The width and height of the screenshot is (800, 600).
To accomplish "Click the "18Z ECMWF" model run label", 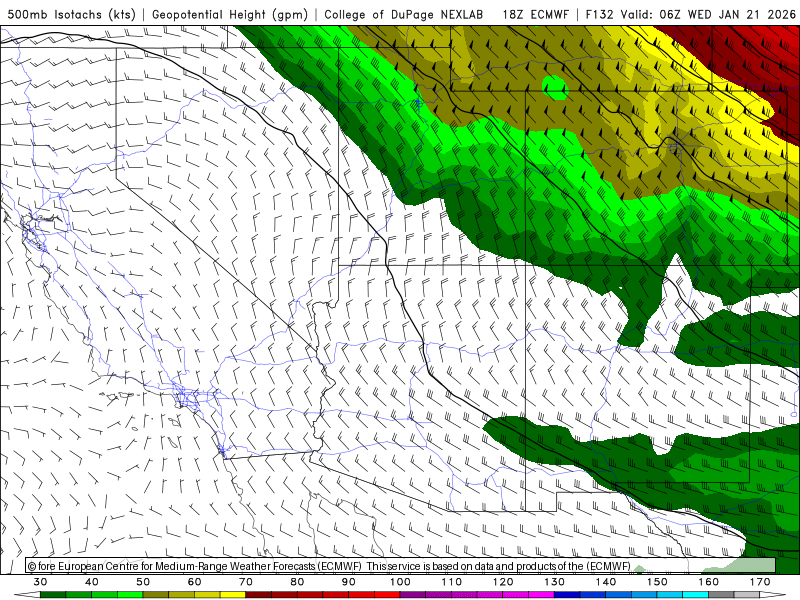I will pos(535,14).
